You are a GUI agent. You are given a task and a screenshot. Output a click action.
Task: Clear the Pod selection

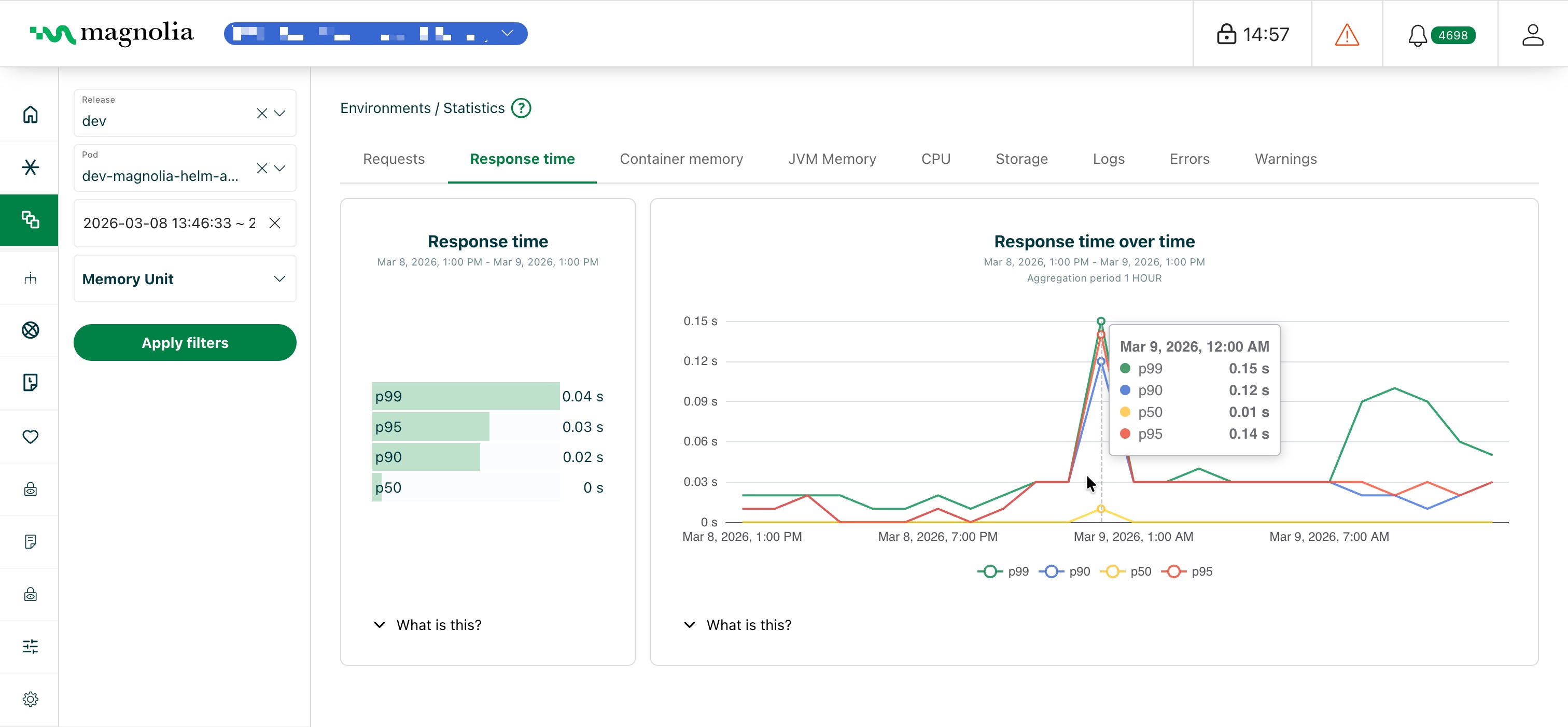(x=262, y=168)
